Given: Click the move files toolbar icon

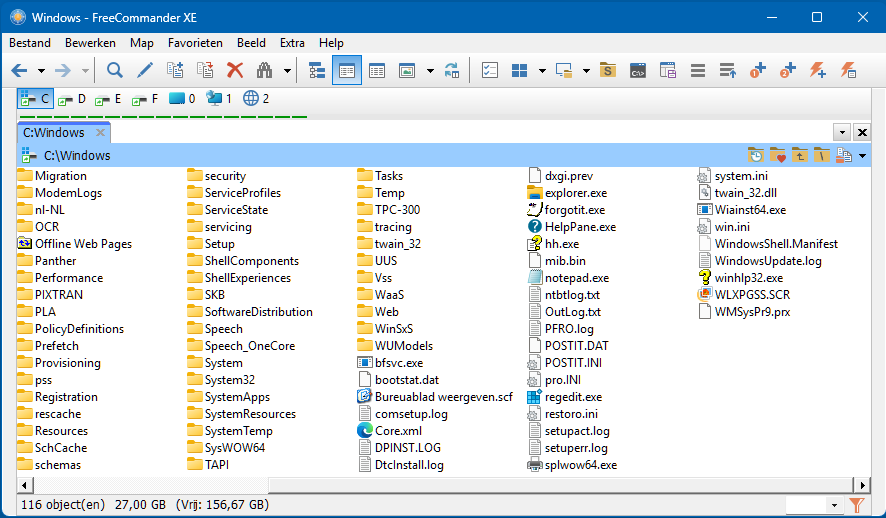Looking at the screenshot, I should coord(205,71).
